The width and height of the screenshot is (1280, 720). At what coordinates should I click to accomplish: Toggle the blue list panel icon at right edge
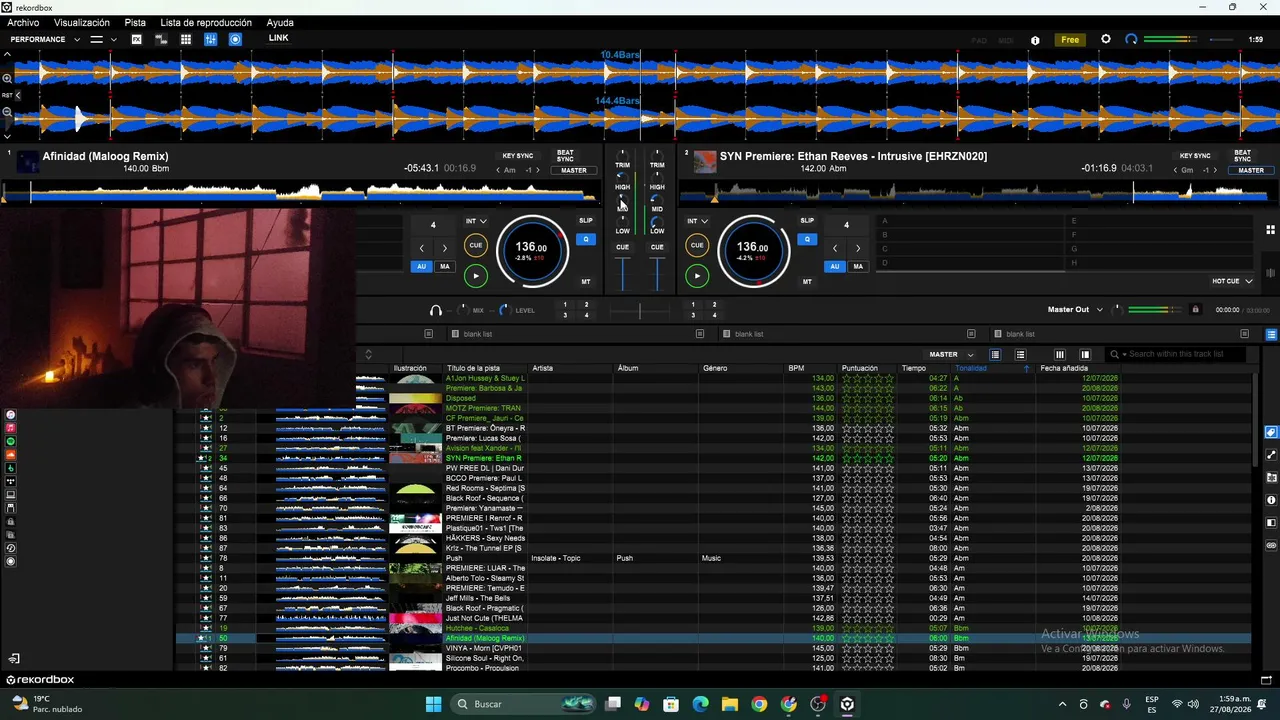click(1271, 334)
